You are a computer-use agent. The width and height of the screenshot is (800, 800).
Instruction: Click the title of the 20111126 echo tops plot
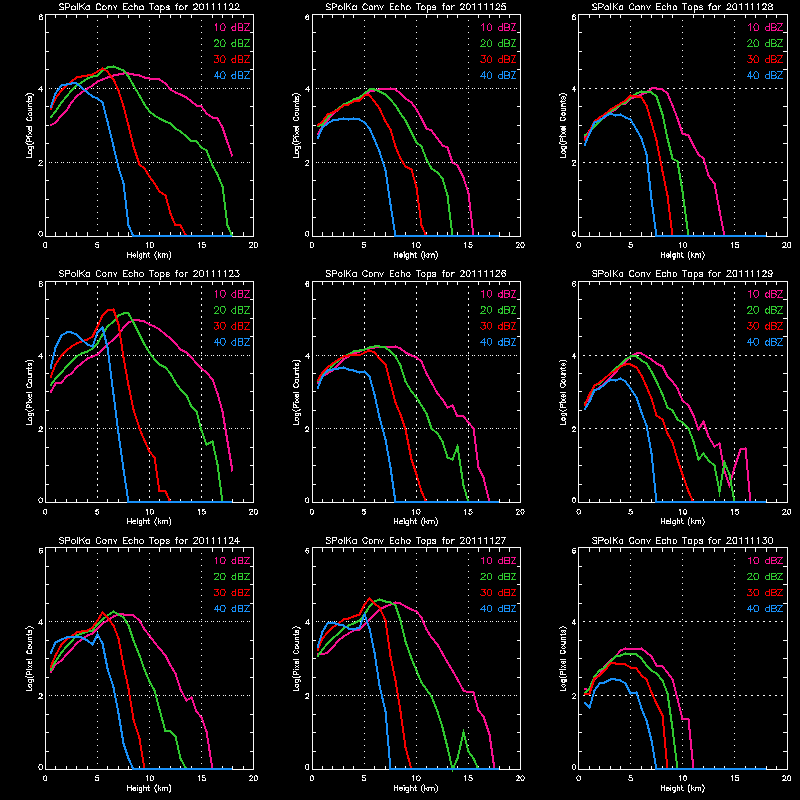[416, 273]
